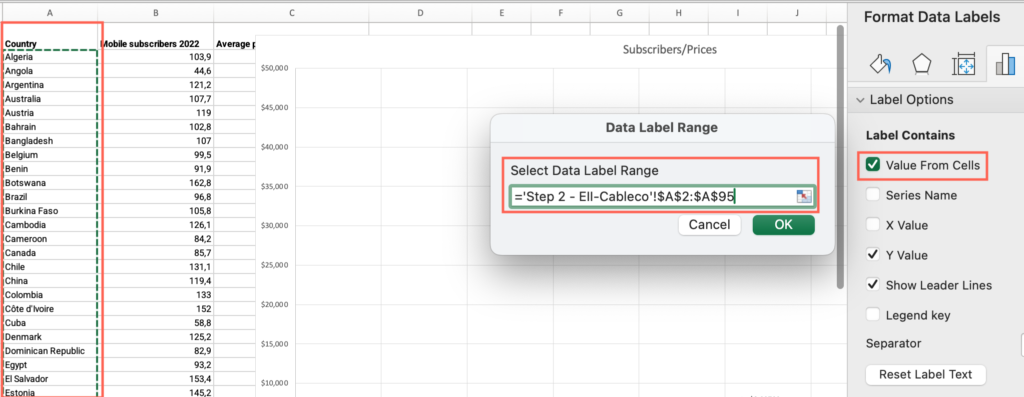The image size is (1024, 397).
Task: Select the El Salvador cell
Action: pos(50,379)
